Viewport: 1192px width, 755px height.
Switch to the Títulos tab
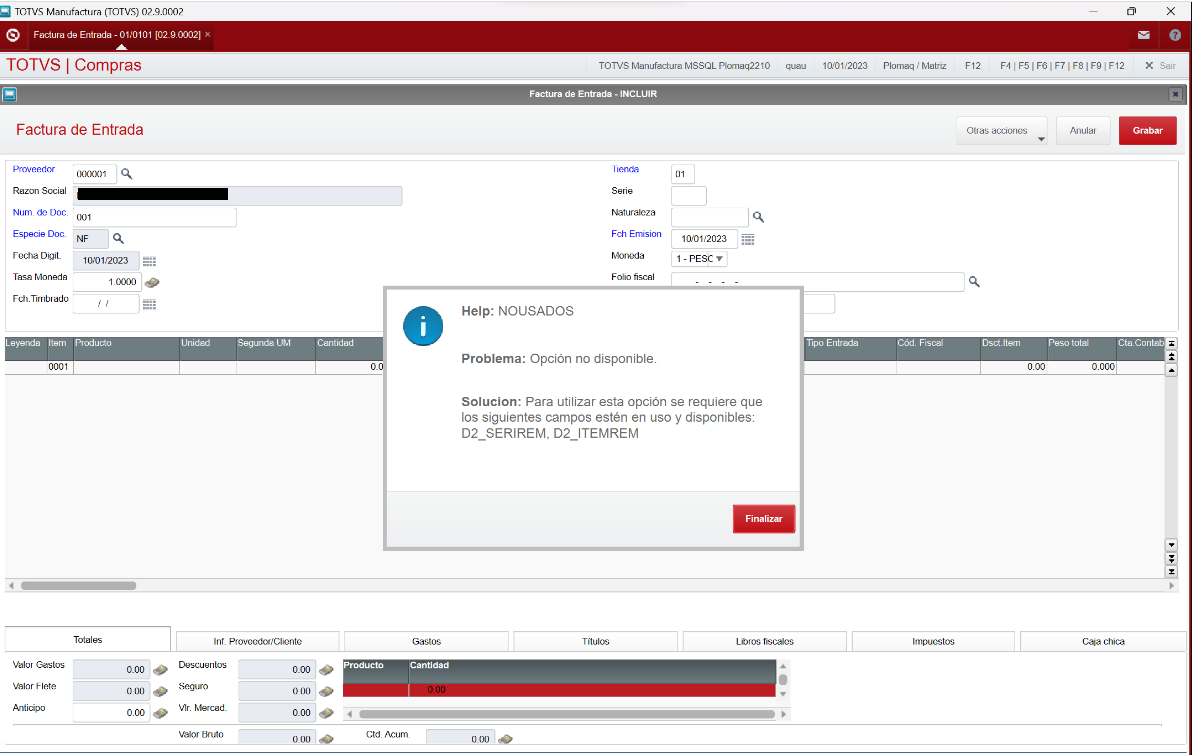pyautogui.click(x=595, y=641)
